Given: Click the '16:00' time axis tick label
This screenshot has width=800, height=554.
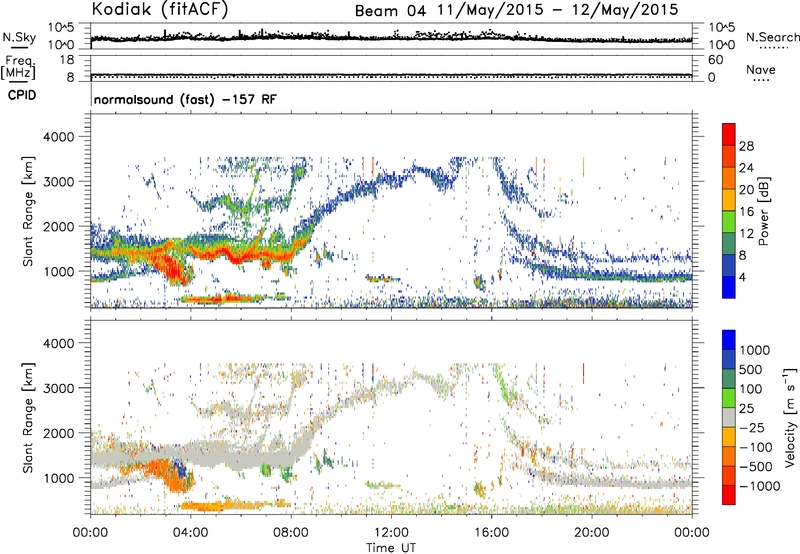Looking at the screenshot, I should tap(491, 533).
